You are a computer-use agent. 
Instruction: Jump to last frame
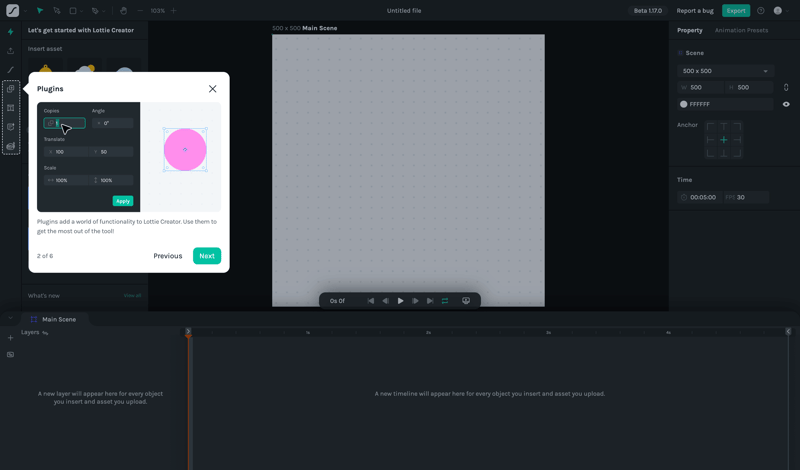pos(430,301)
